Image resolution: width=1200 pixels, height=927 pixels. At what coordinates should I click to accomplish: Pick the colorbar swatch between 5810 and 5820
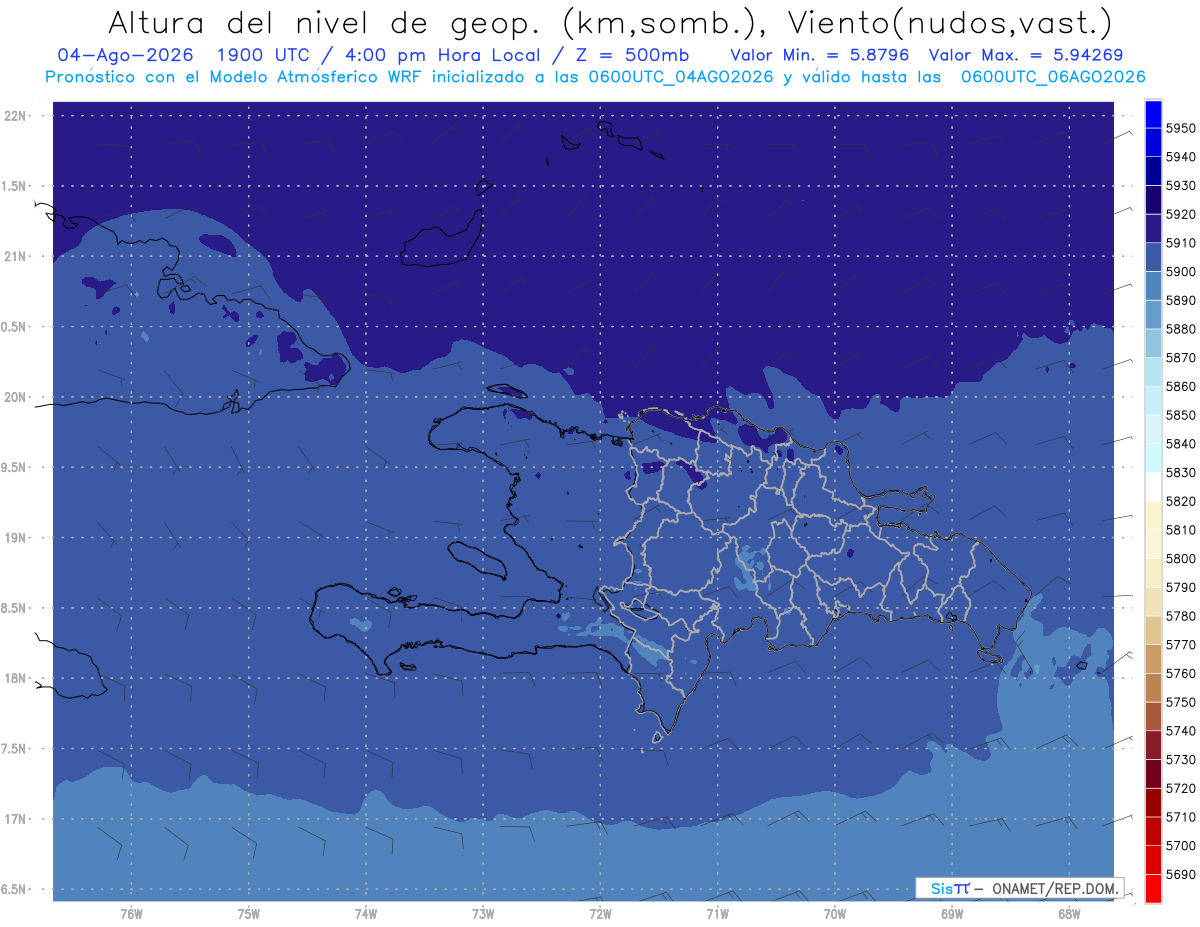[1153, 516]
